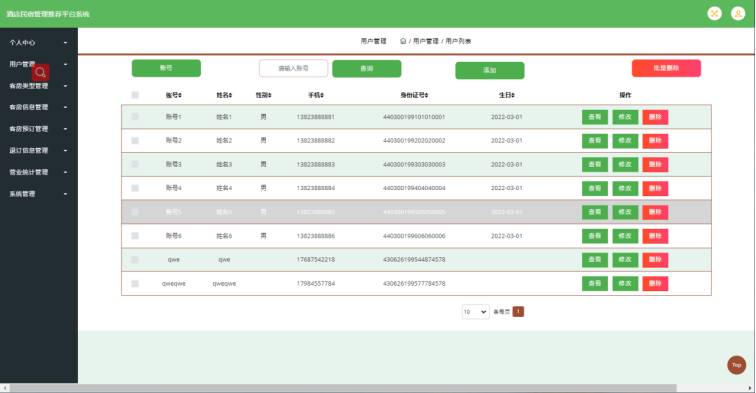Open the 营业统计管理 menu item
Screen dimensions: 756x393
[39, 172]
